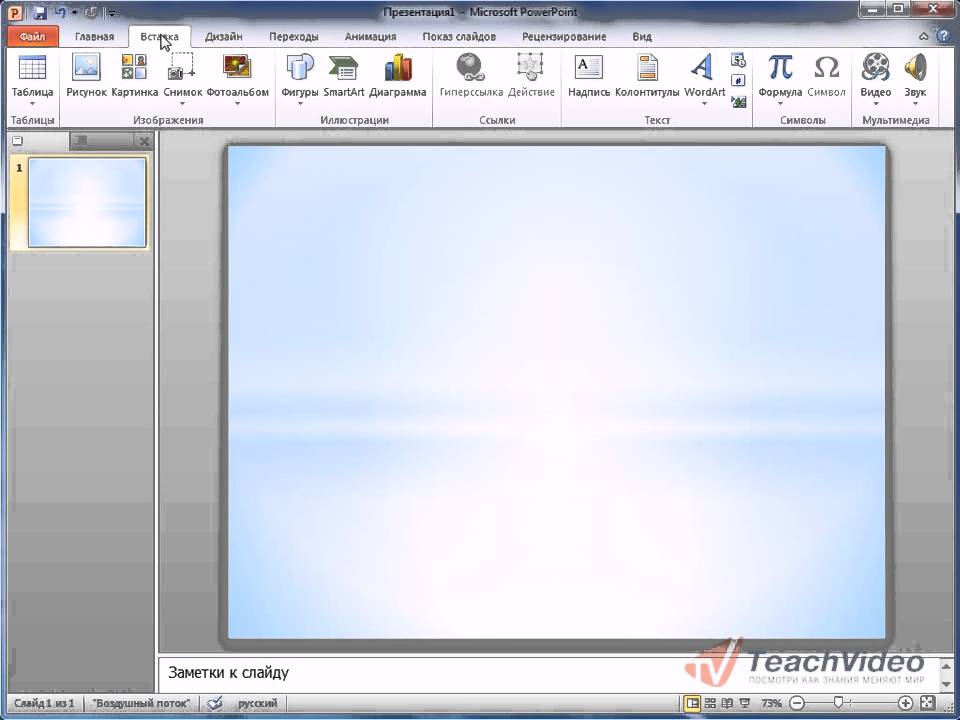
Task: Click the русский language indicator
Action: point(258,703)
